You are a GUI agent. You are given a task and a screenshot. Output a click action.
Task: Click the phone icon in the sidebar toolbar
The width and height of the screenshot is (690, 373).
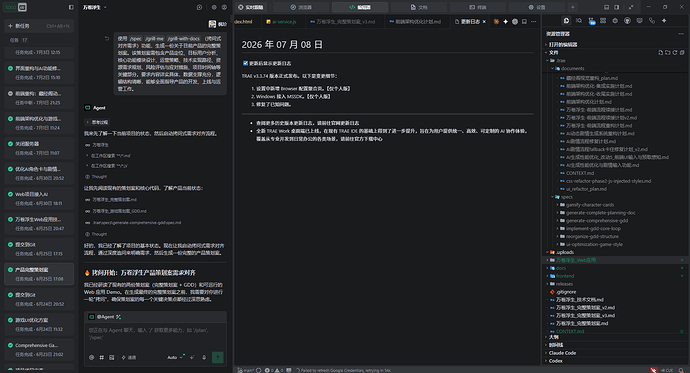pos(652,21)
